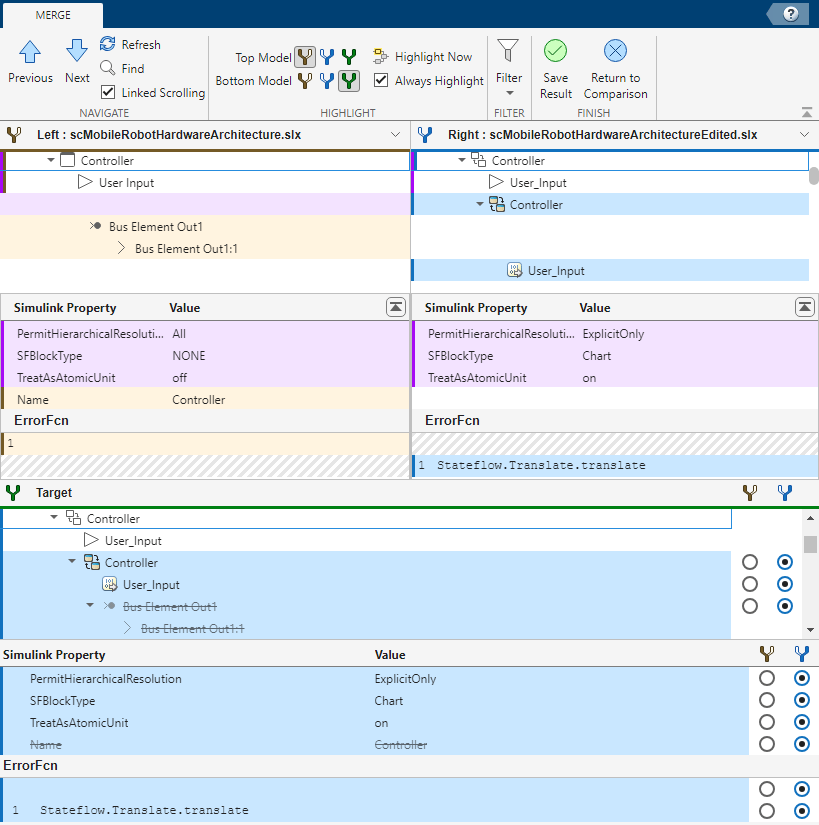The height and width of the screenshot is (825, 819).
Task: Choose left version for Target User_Input row
Action: pos(750,584)
